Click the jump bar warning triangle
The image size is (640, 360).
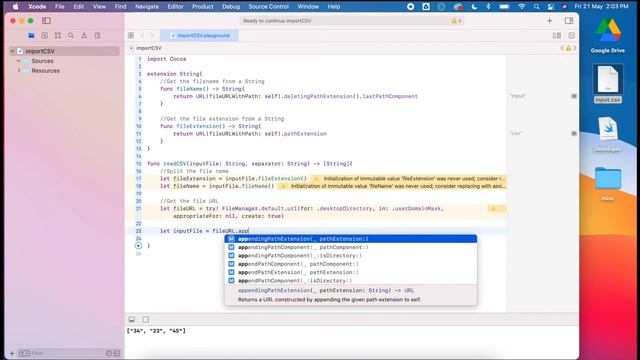pos(568,48)
